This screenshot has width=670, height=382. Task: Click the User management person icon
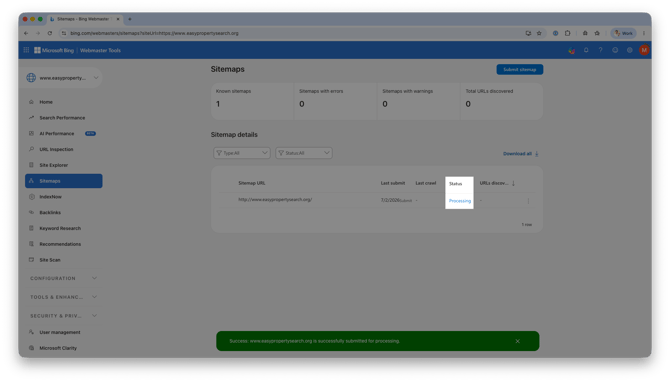click(31, 332)
